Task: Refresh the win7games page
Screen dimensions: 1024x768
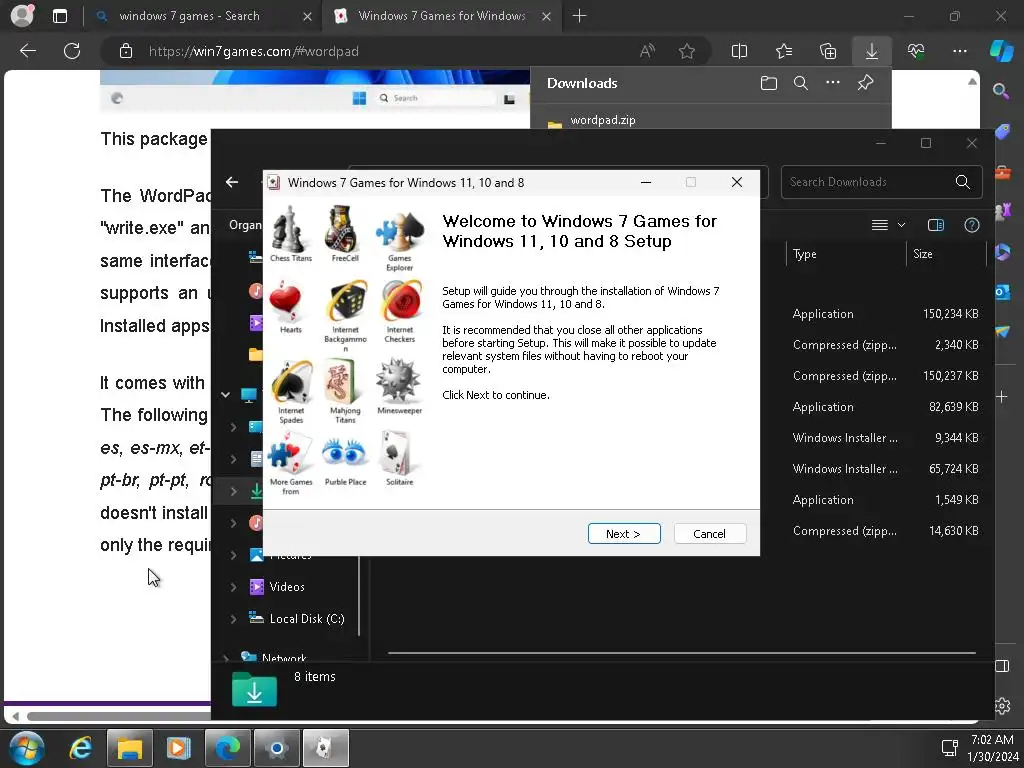Action: tap(72, 51)
